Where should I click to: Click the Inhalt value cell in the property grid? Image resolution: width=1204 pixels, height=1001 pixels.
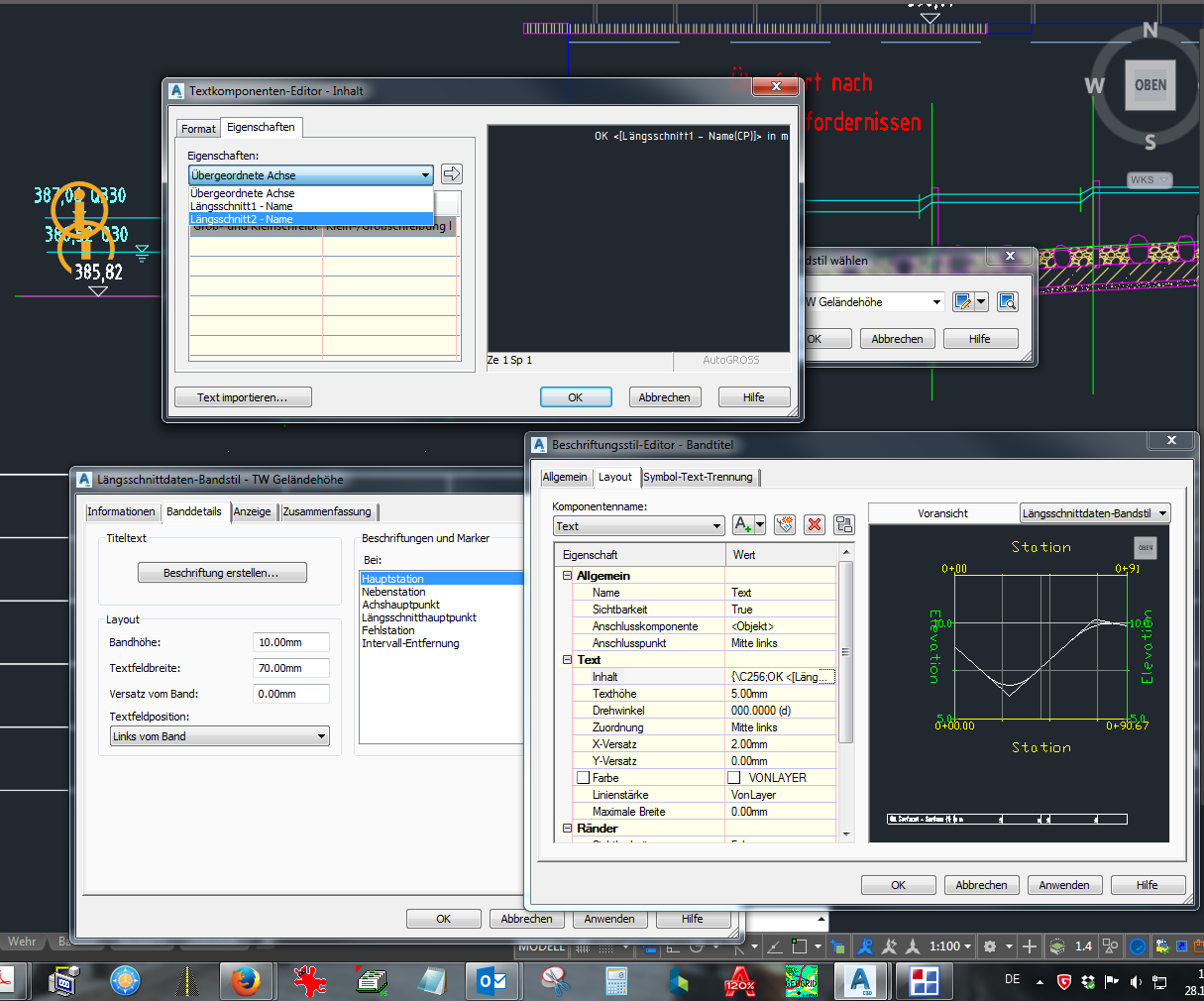[x=782, y=677]
